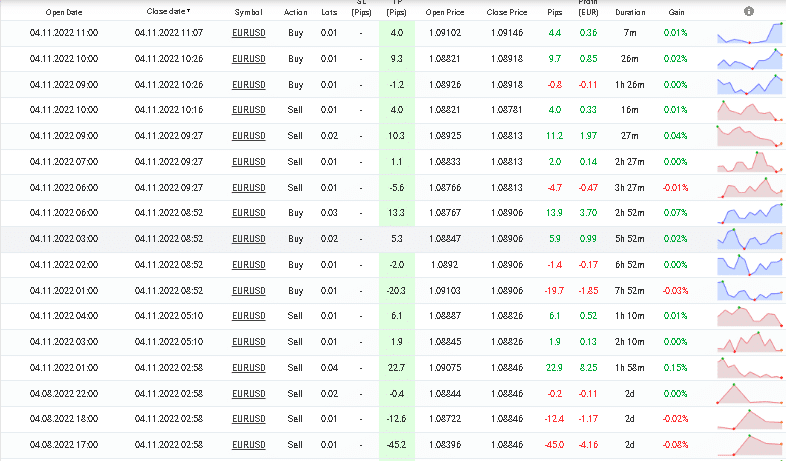Viewport: 786px width, 461px height.
Task: Sort trades by the Symbol column header
Action: tap(249, 12)
